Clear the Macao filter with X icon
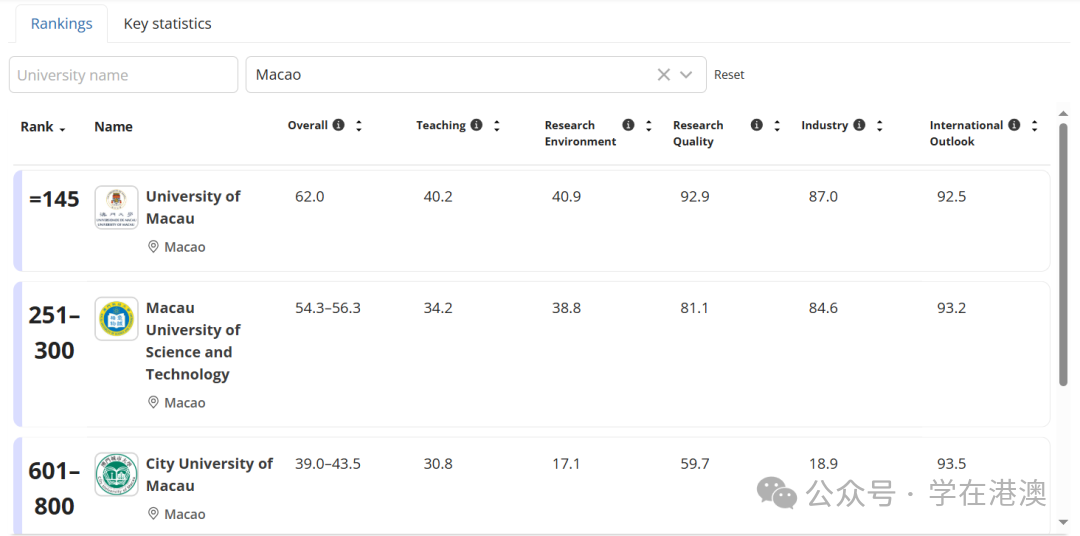 tap(663, 75)
